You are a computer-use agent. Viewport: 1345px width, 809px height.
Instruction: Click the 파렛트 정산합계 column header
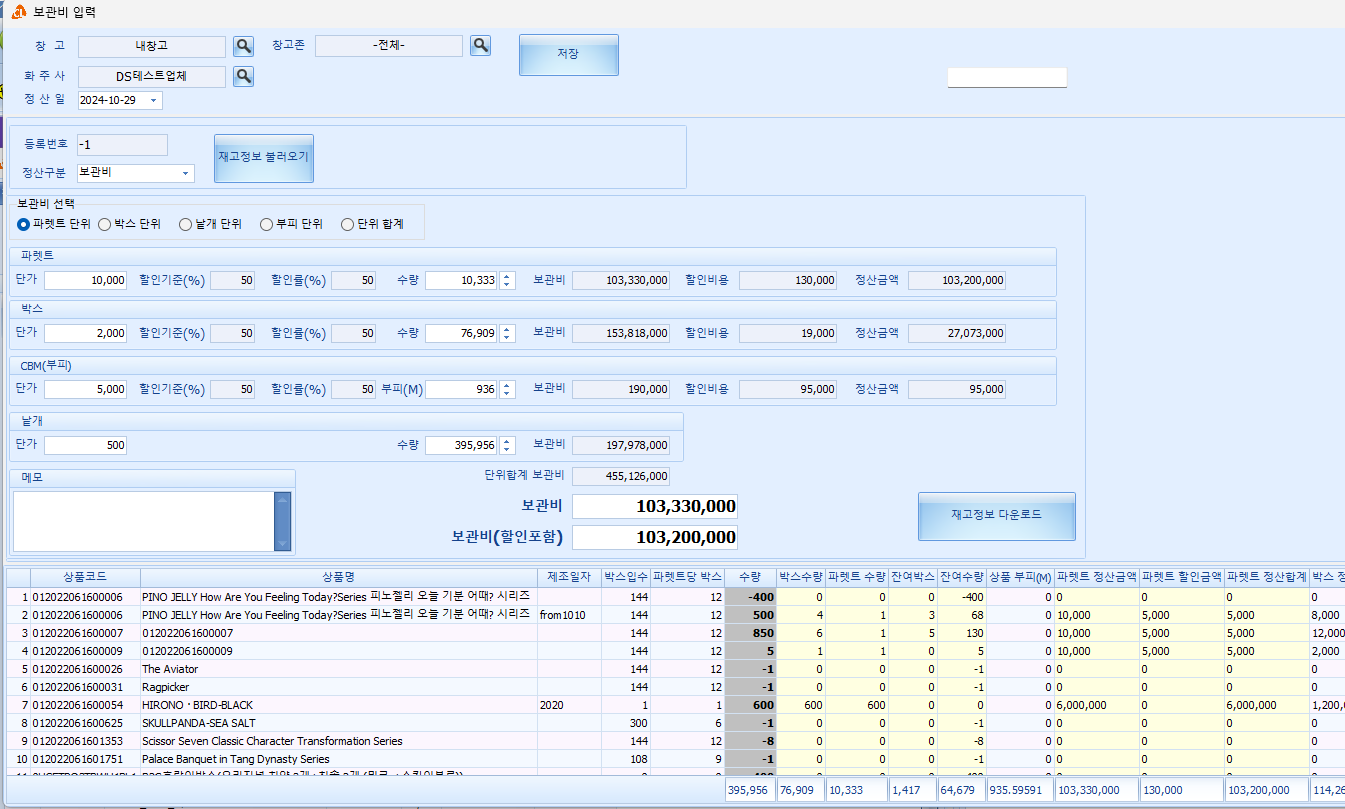tap(1267, 577)
